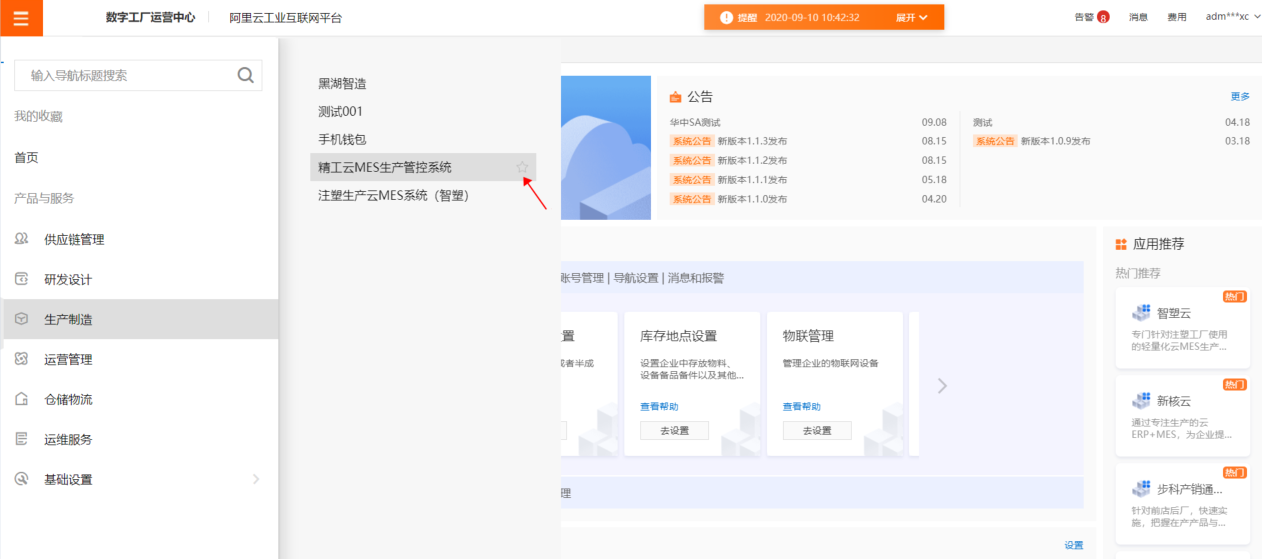Select 运营管理 menu item
The image size is (1262, 559).
(x=139, y=359)
